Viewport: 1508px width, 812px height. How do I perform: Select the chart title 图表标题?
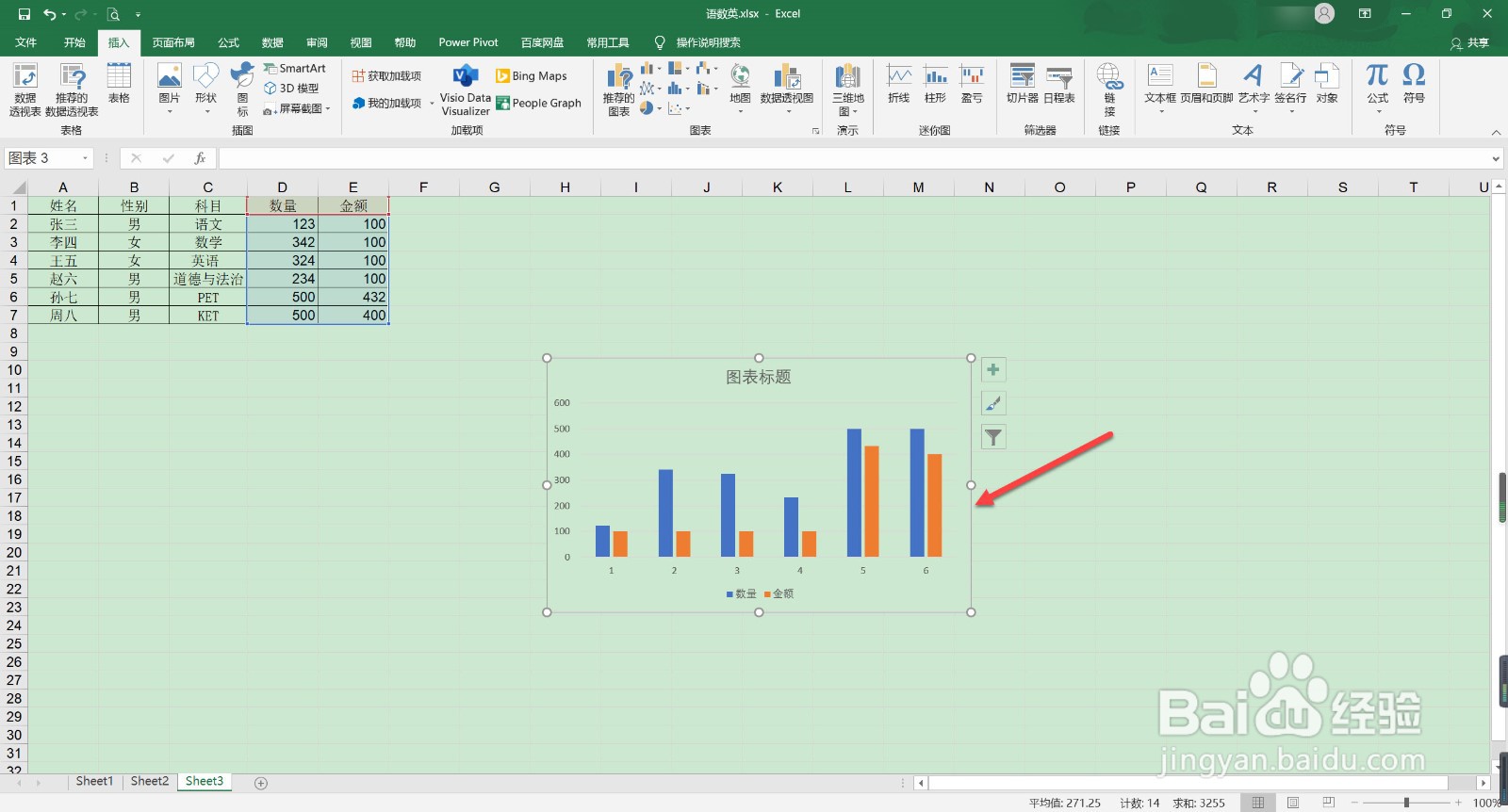759,377
